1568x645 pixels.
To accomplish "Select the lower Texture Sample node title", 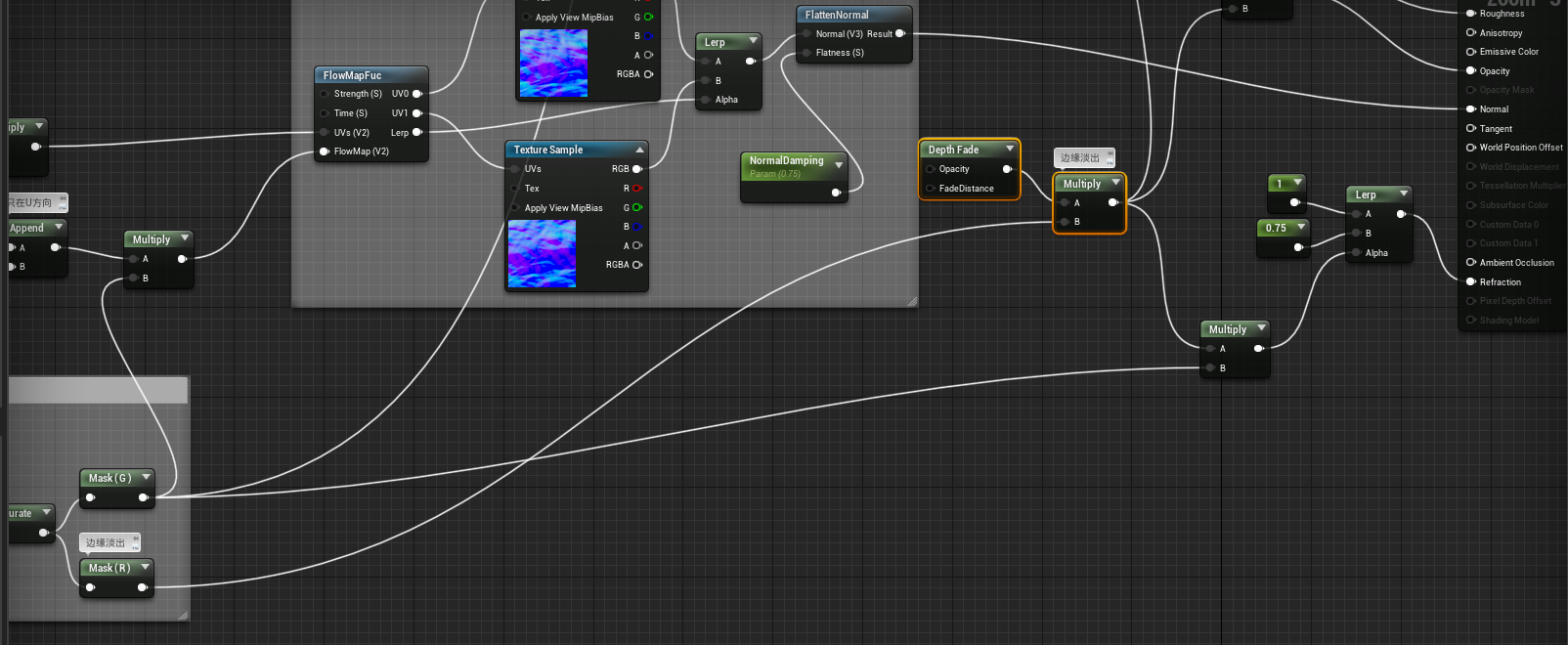I will [x=548, y=150].
